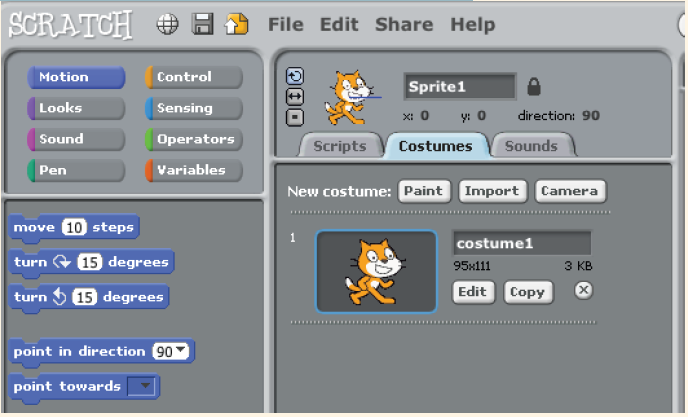Screen dimensions: 688x417
Task: Click Copy button for costume1
Action: [x=528, y=292]
